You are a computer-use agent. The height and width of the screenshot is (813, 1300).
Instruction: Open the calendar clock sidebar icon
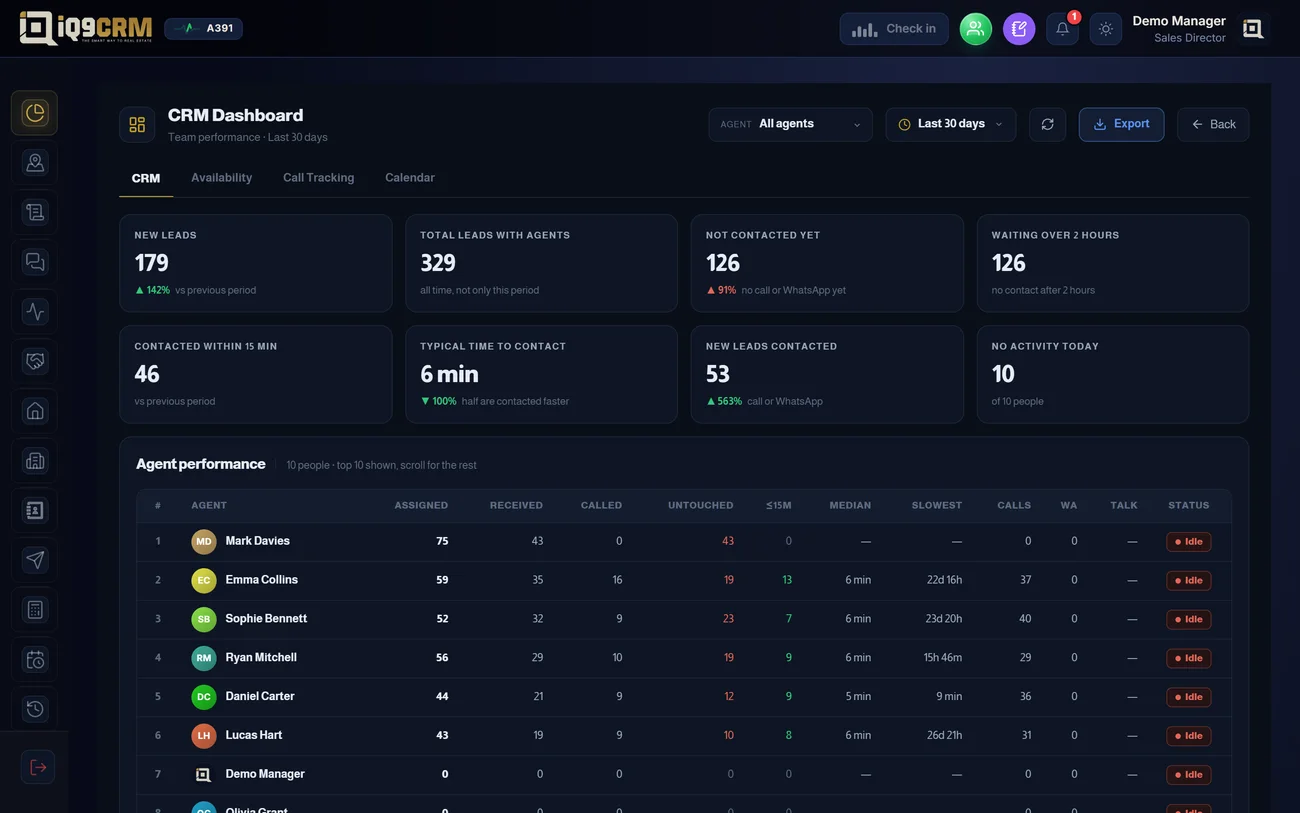(35, 660)
